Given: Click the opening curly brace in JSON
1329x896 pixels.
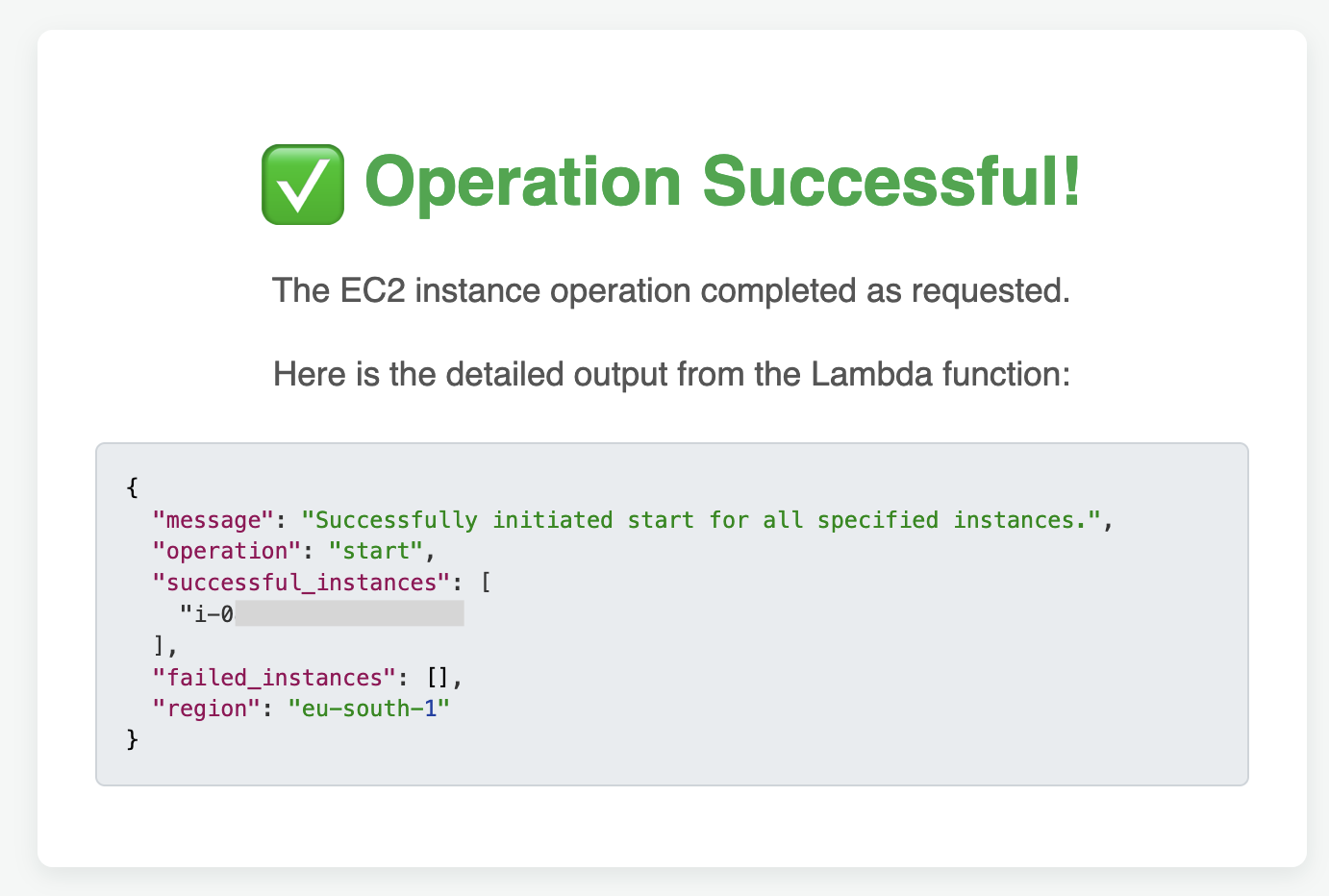Looking at the screenshot, I should click(x=133, y=487).
